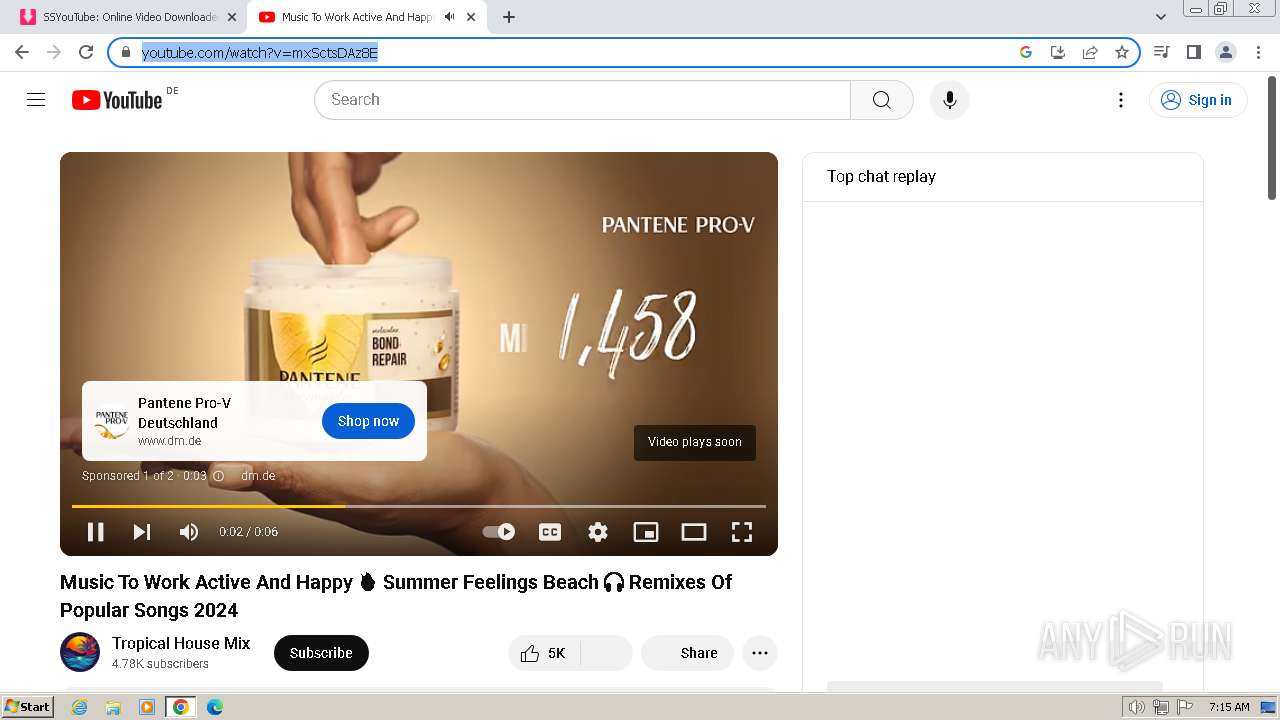Open more actions menu under the video
This screenshot has height=720, width=1280.
click(x=760, y=653)
